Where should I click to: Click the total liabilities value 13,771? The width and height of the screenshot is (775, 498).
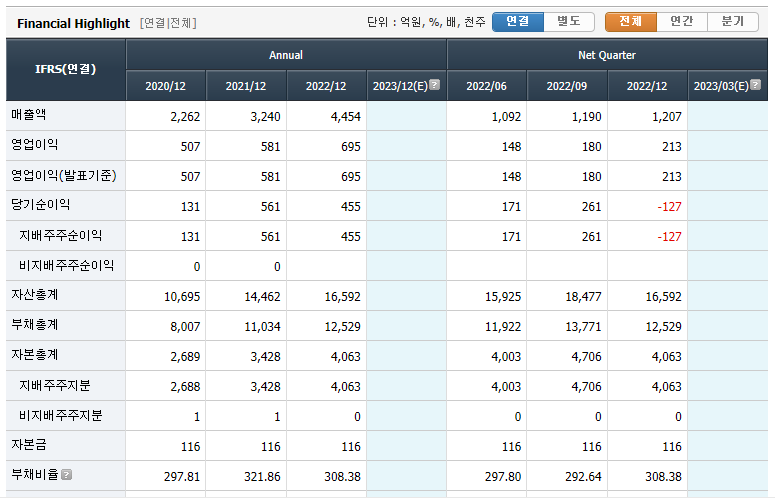583,327
